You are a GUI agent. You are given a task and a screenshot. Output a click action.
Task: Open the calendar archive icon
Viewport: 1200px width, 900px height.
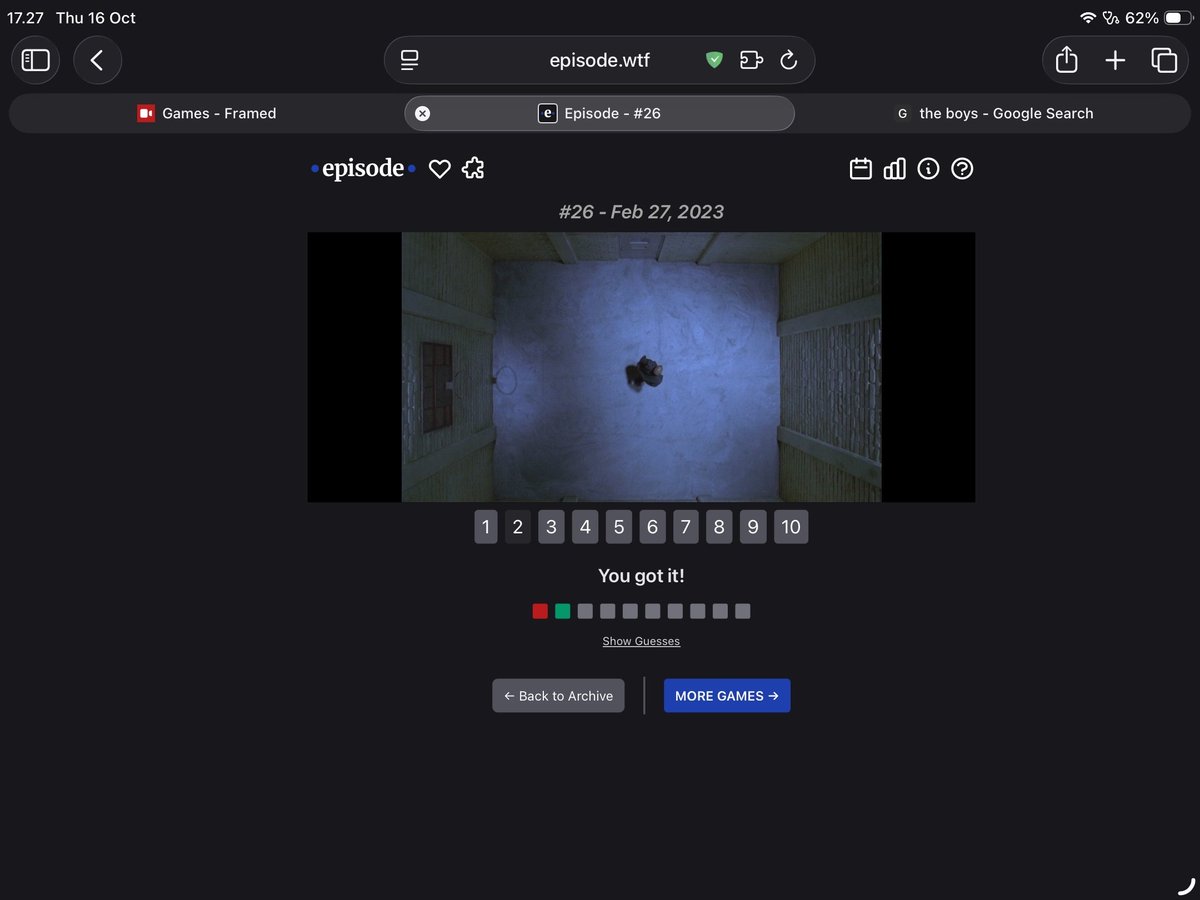[861, 169]
